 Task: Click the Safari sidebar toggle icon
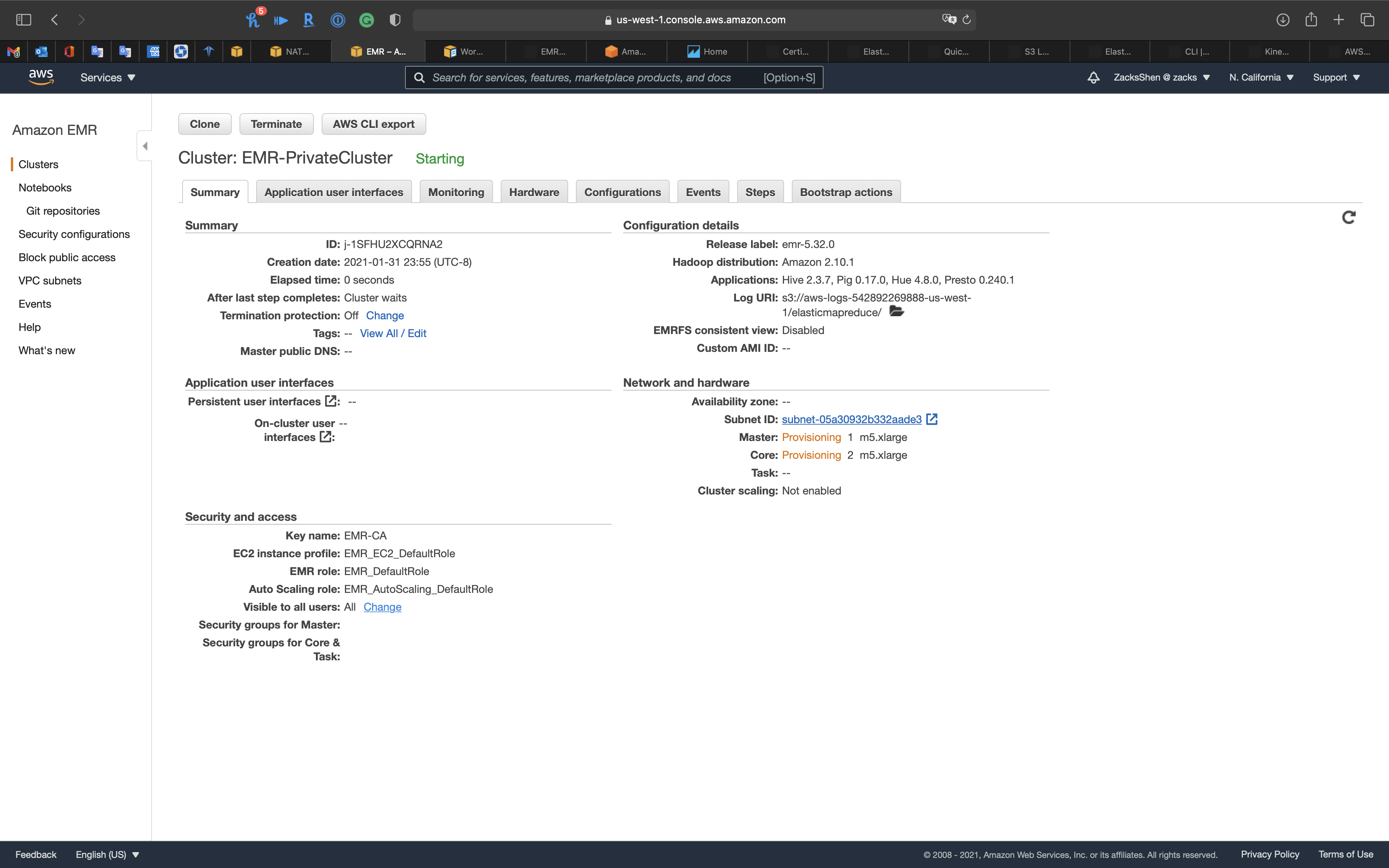click(x=24, y=19)
